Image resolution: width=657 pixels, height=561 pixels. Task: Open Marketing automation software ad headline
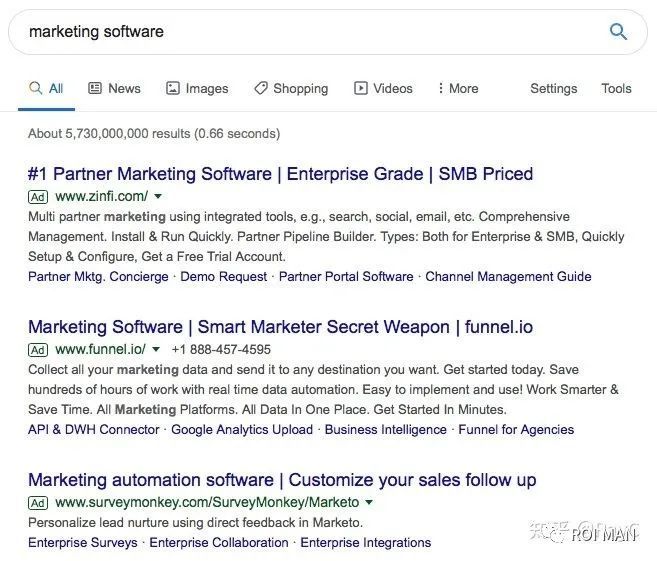click(282, 480)
